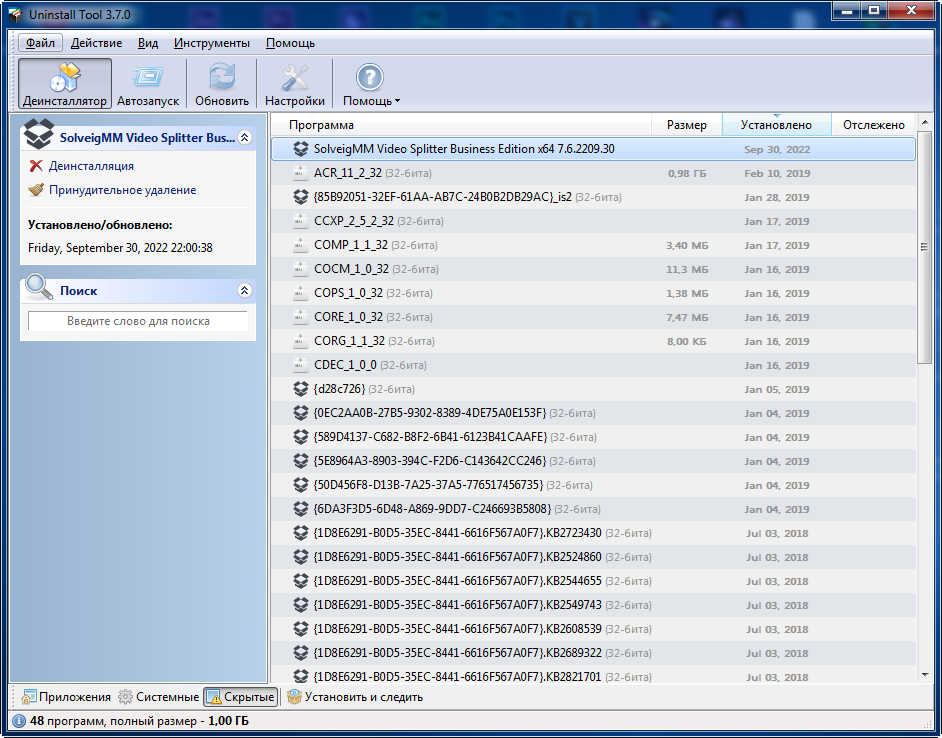Open the Инструменты menu
The width and height of the screenshot is (942, 738).
click(211, 43)
